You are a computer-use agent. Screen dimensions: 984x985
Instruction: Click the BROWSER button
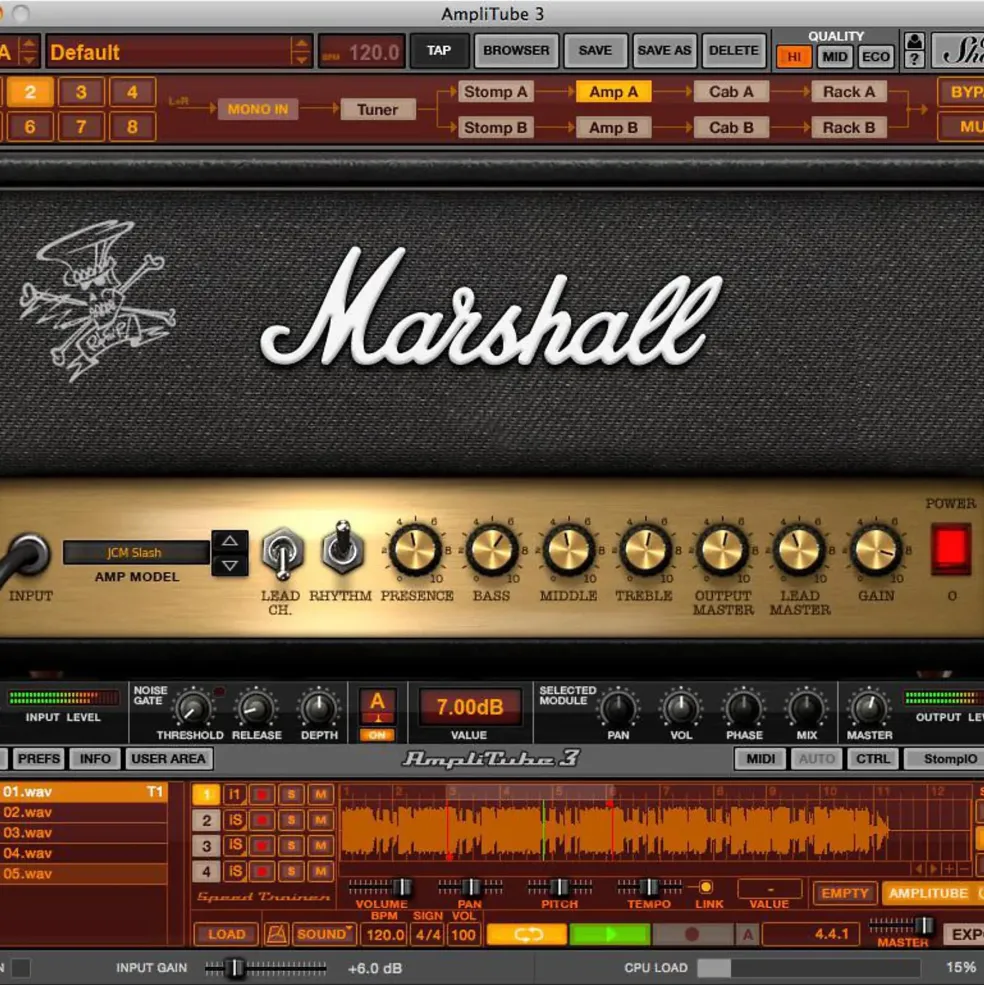(x=516, y=50)
